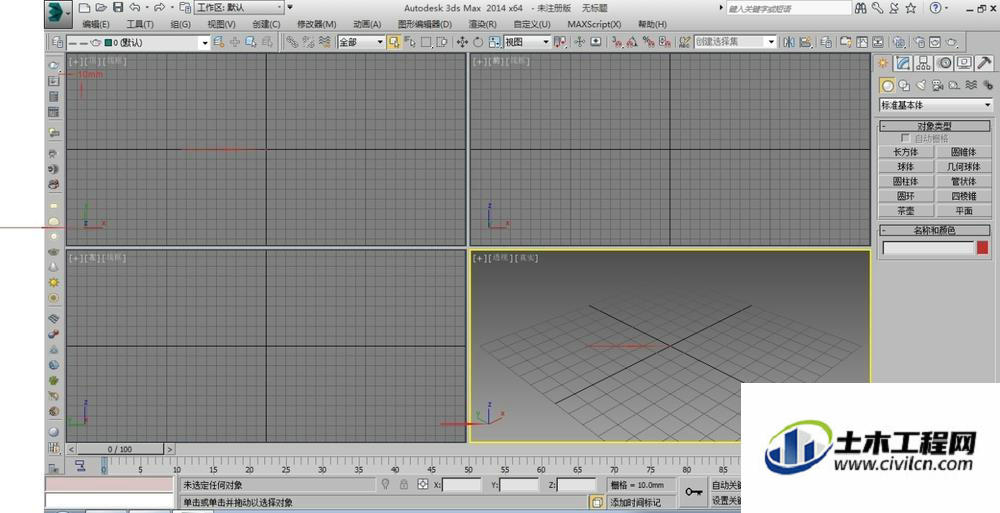Click the star favorites icon in title bar
This screenshot has height=513, width=1000.
pos(911,8)
